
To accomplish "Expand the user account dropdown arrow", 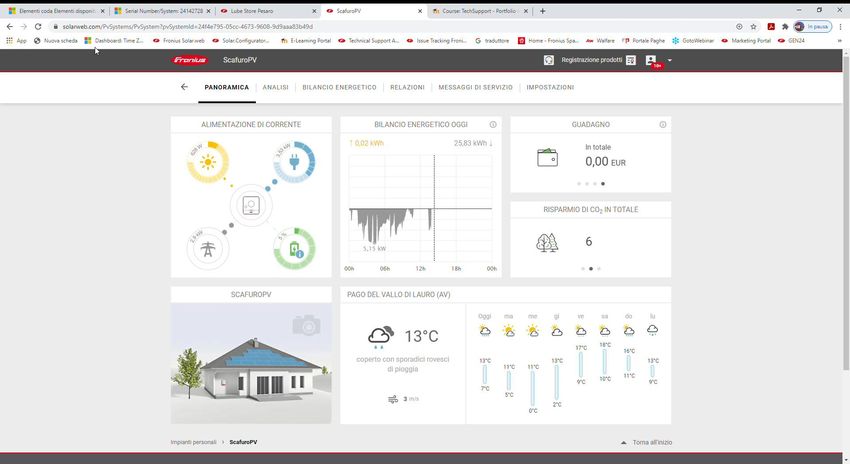I will pyautogui.click(x=670, y=60).
